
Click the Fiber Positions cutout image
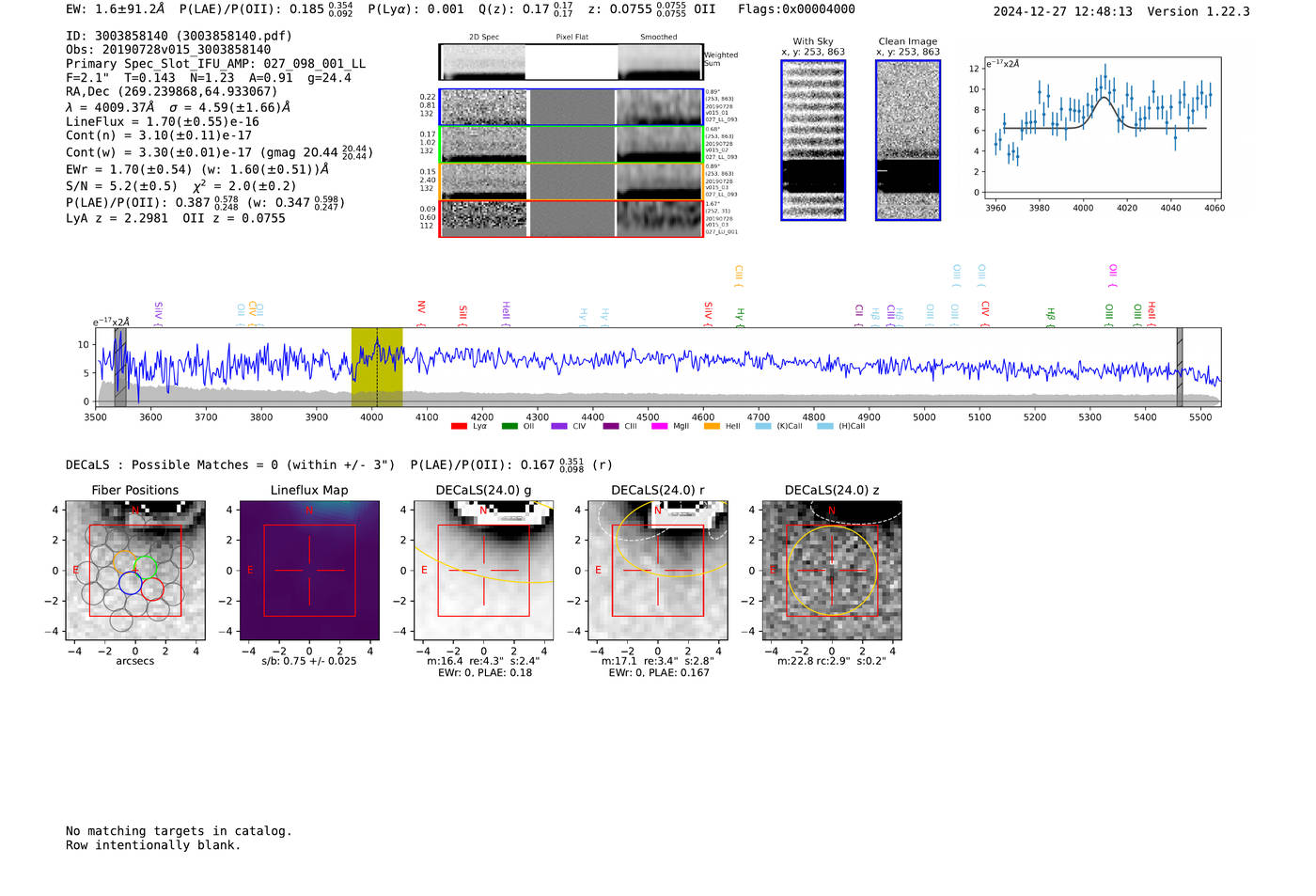point(135,570)
